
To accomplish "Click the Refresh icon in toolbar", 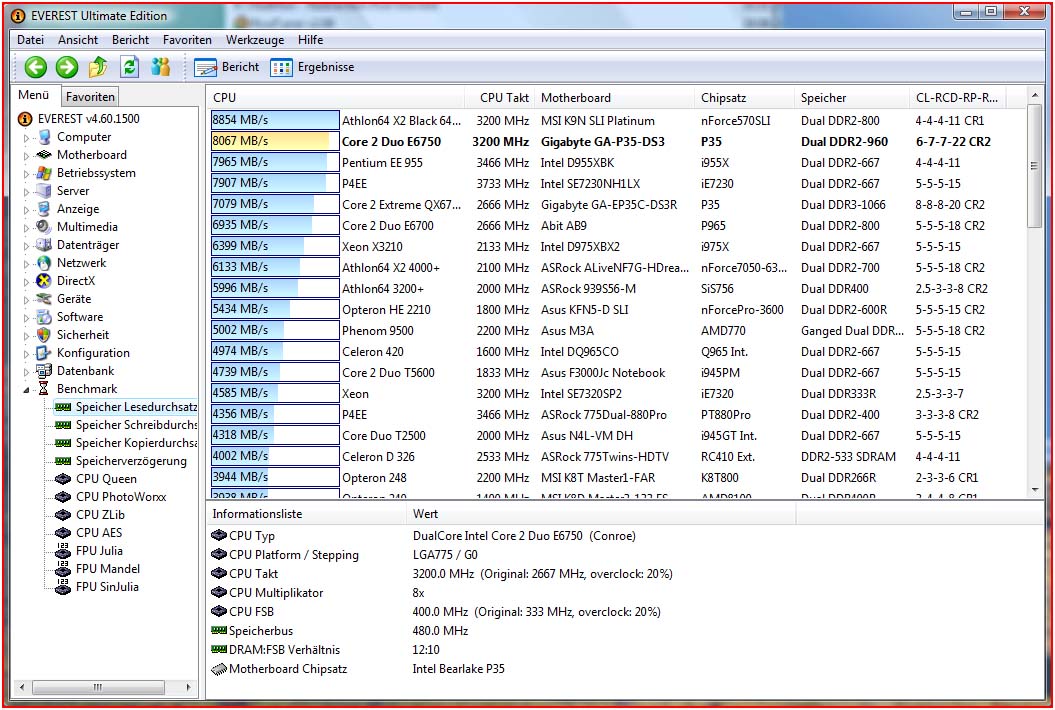I will click(129, 67).
